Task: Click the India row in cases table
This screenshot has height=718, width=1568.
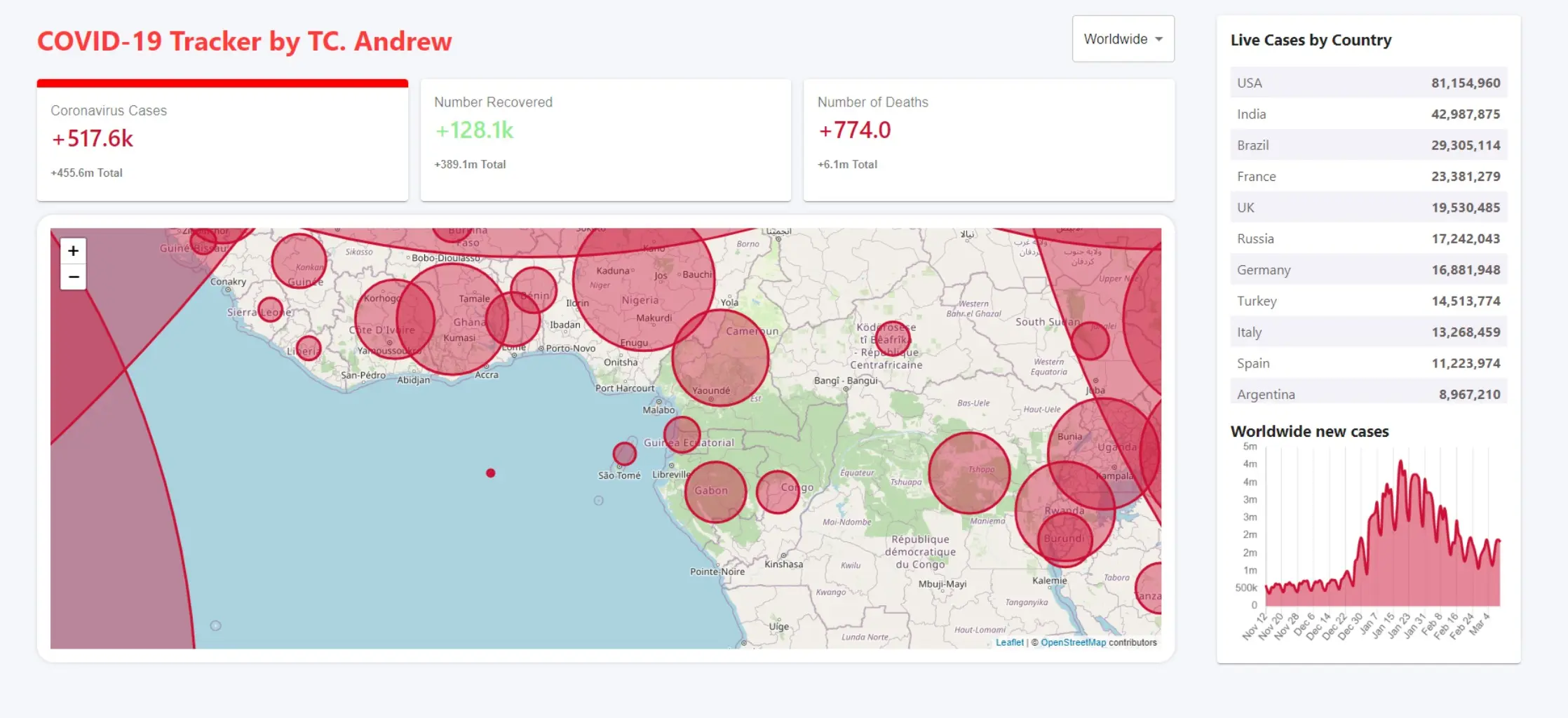Action: tap(1368, 114)
